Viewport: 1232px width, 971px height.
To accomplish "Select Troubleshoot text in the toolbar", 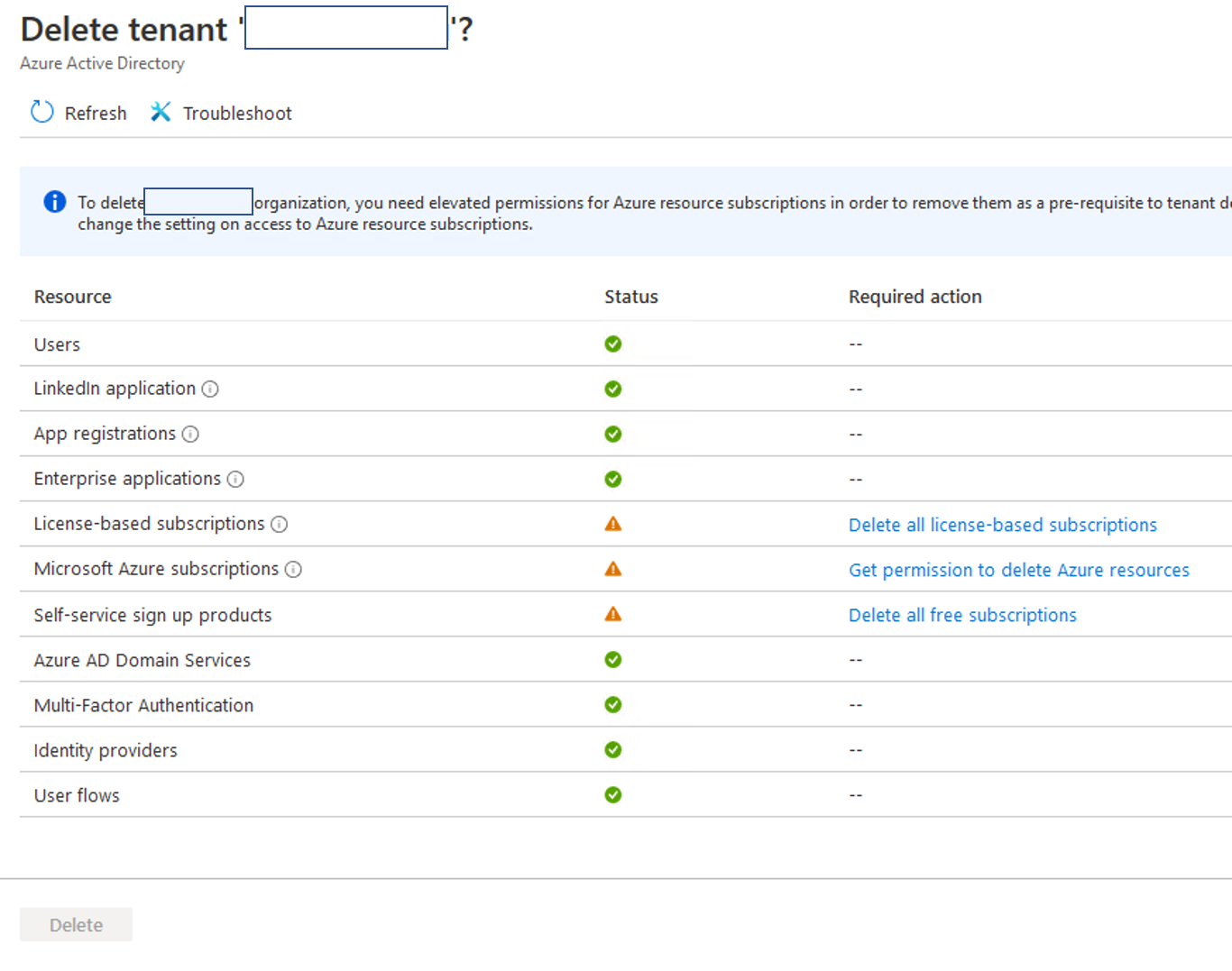I will 237,114.
